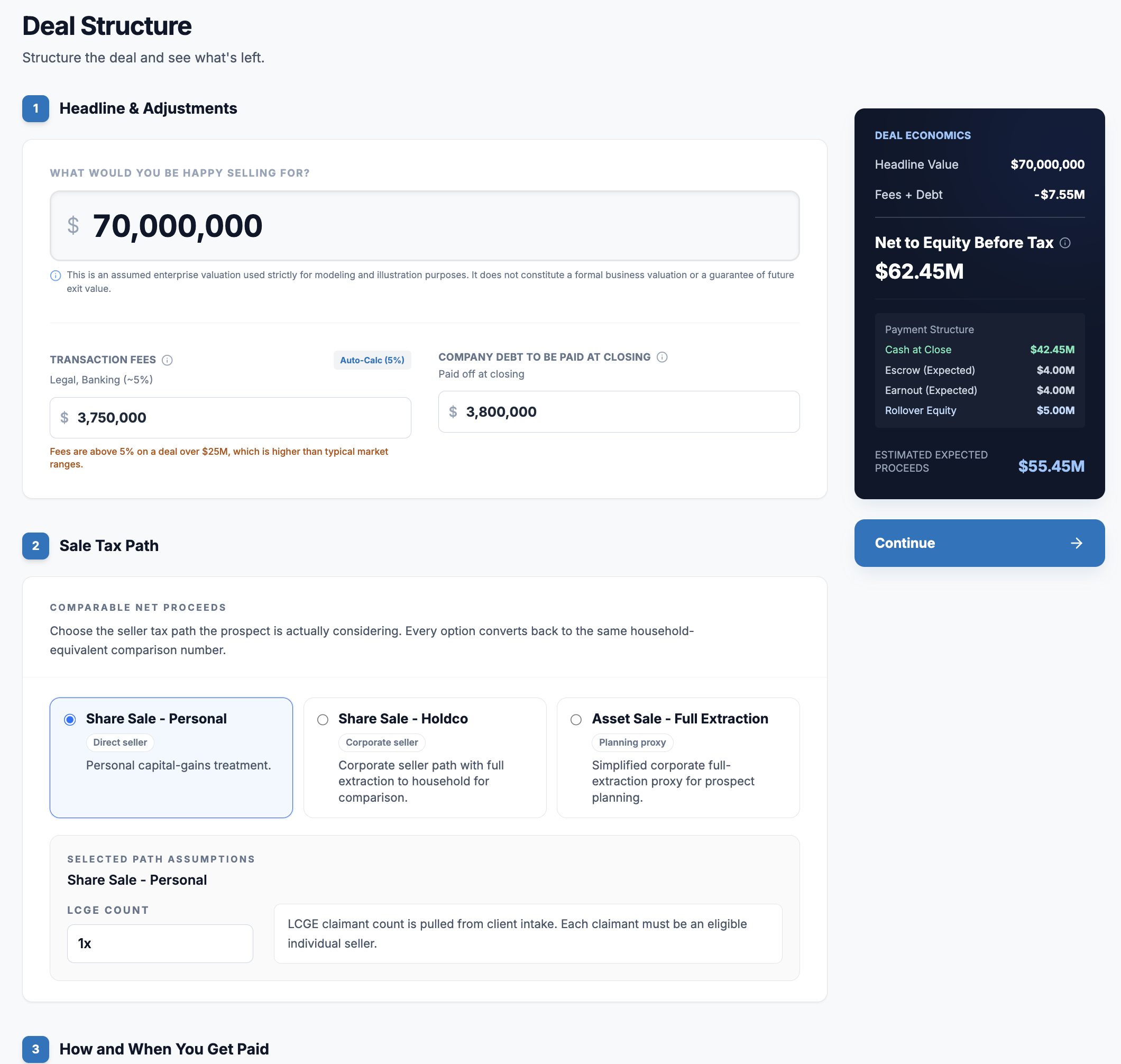
Task: Click the info icon below the headline value field
Action: [x=55, y=276]
